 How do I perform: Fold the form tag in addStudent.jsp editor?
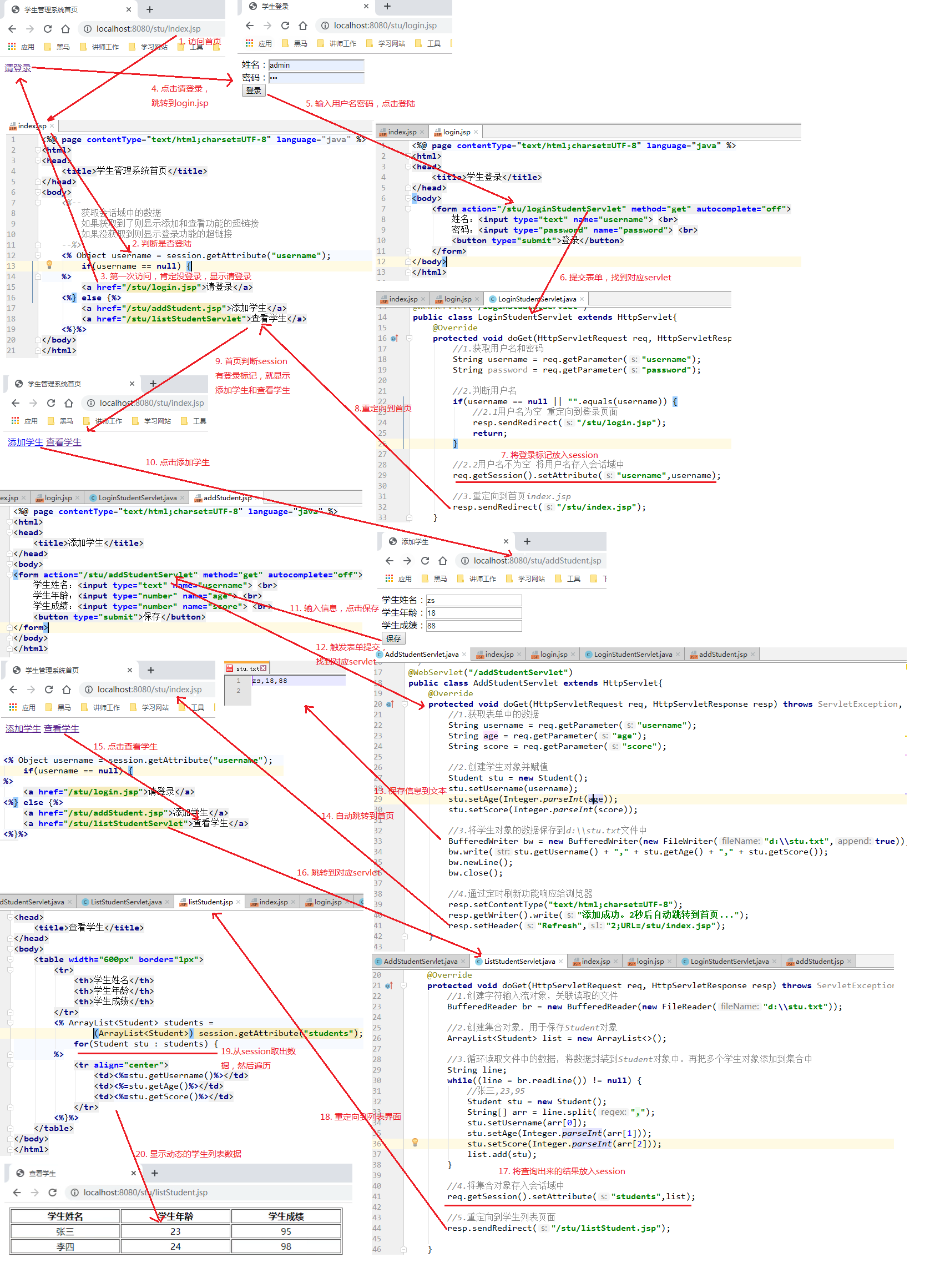pos(9,575)
